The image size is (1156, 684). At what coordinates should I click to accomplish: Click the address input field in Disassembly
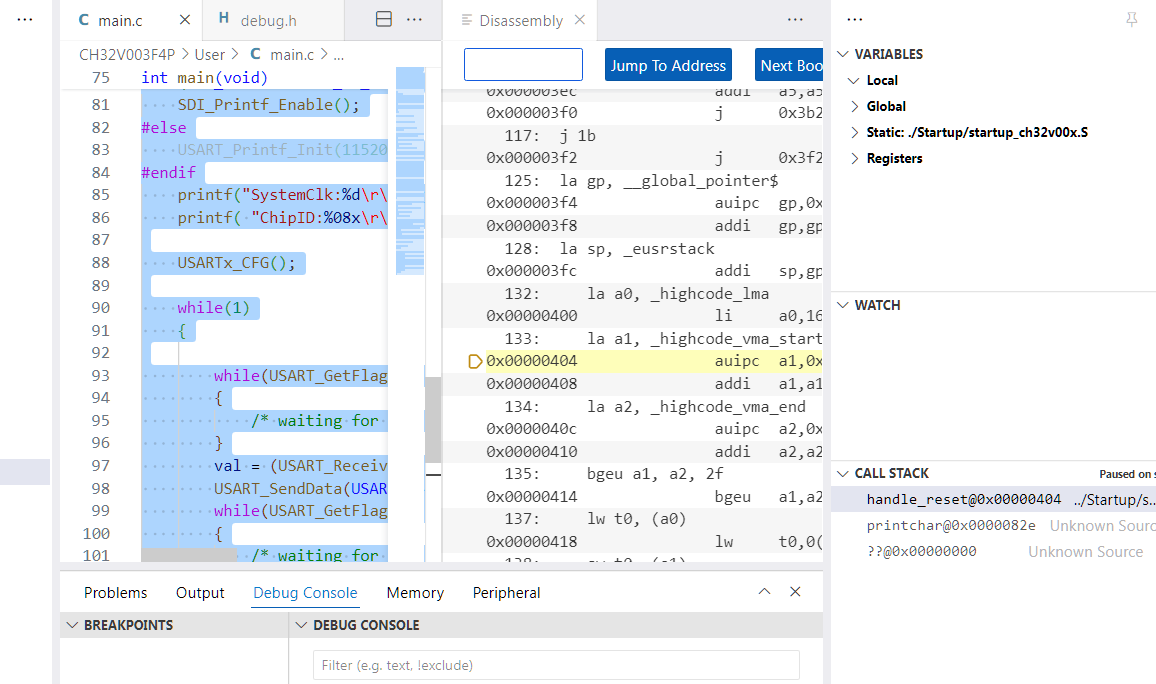click(x=523, y=65)
